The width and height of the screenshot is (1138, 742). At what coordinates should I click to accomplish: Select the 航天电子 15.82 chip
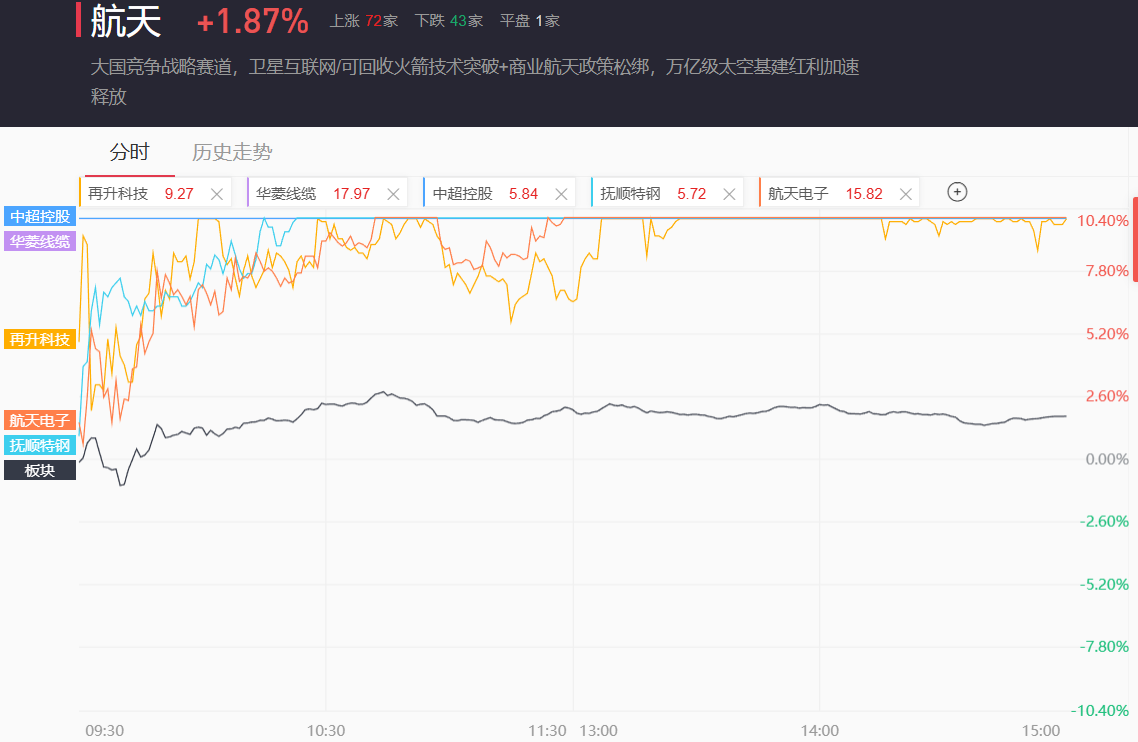(x=799, y=194)
